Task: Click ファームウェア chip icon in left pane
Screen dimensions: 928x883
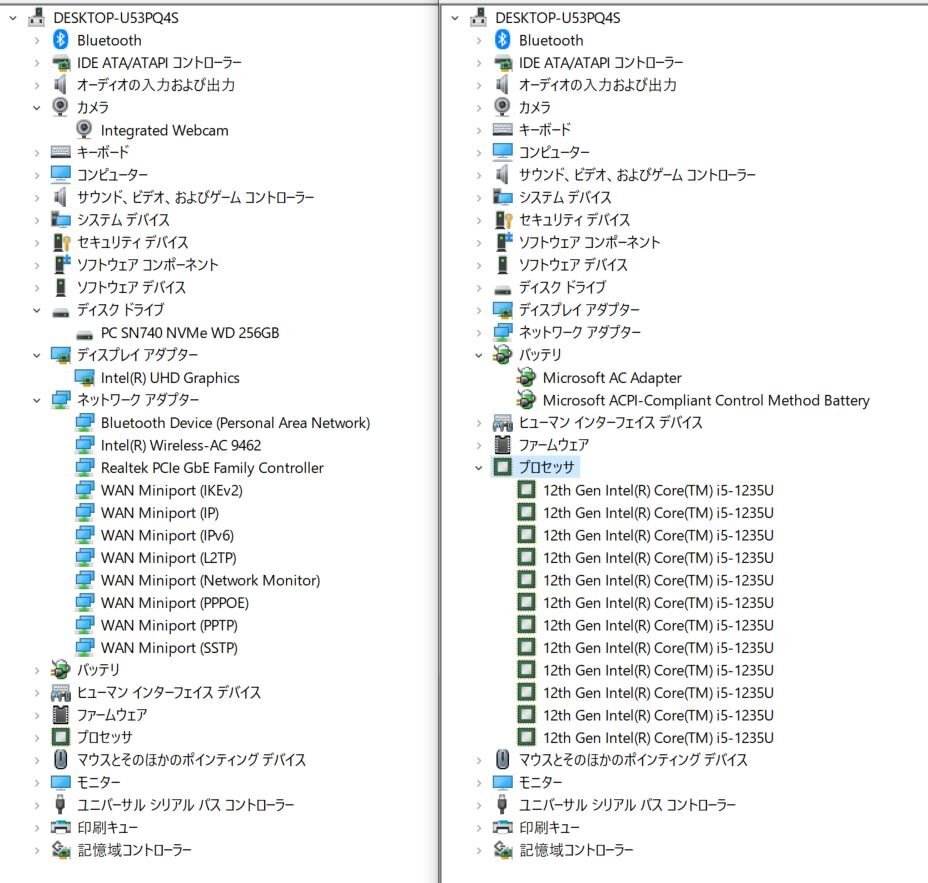Action: pyautogui.click(x=60, y=714)
